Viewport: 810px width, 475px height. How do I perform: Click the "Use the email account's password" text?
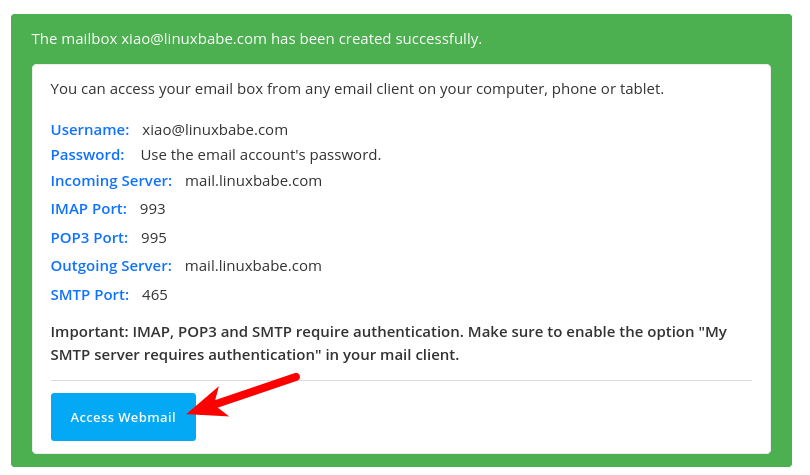tap(261, 155)
